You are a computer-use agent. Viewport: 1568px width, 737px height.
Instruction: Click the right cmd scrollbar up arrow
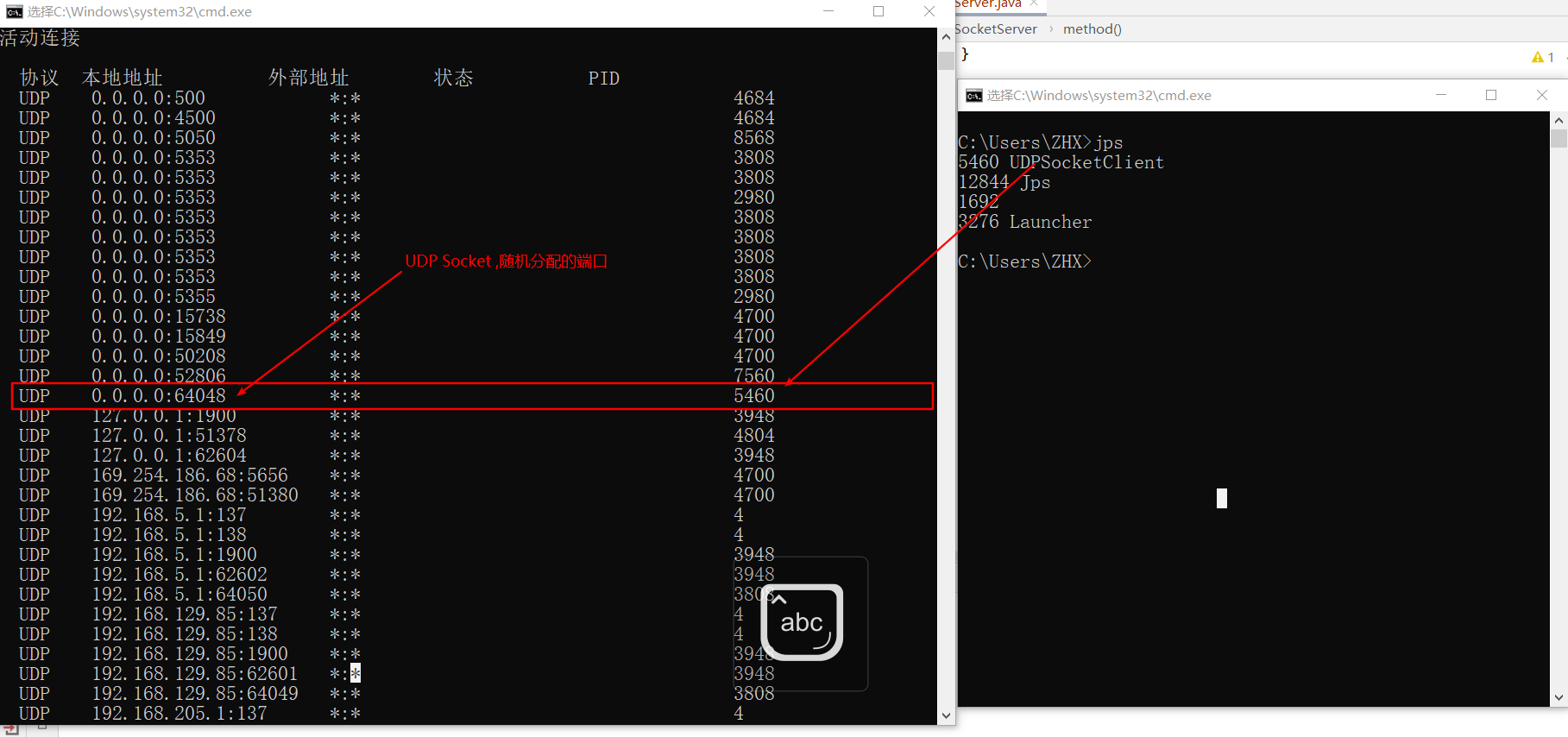[x=1559, y=120]
